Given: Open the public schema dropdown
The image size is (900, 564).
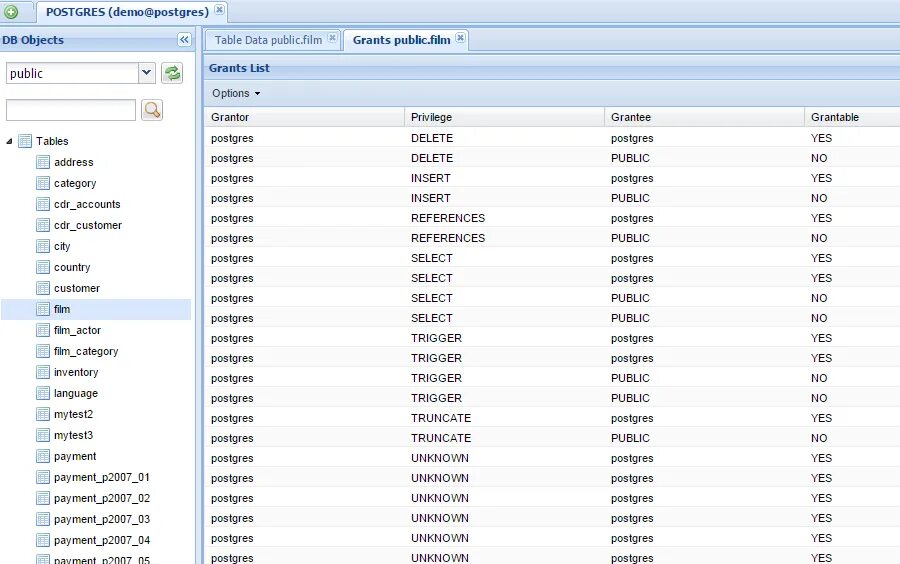Looking at the screenshot, I should (146, 73).
